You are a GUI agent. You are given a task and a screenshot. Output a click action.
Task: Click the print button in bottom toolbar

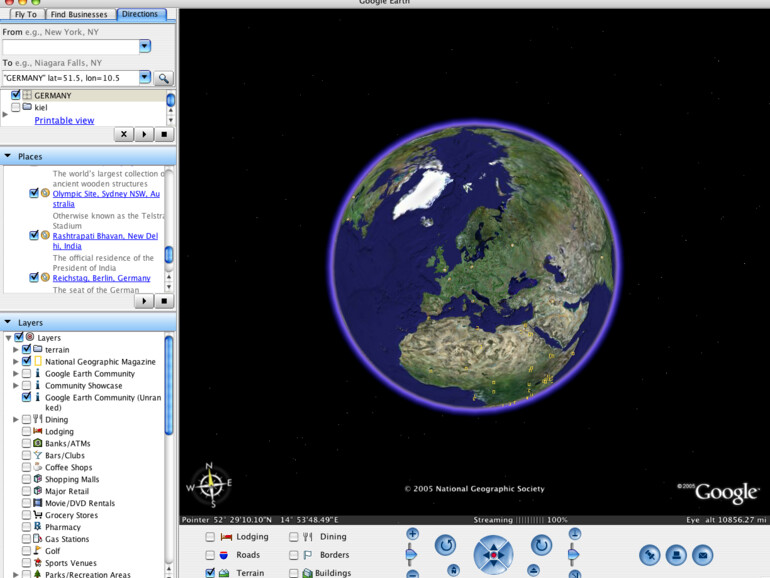pos(676,555)
